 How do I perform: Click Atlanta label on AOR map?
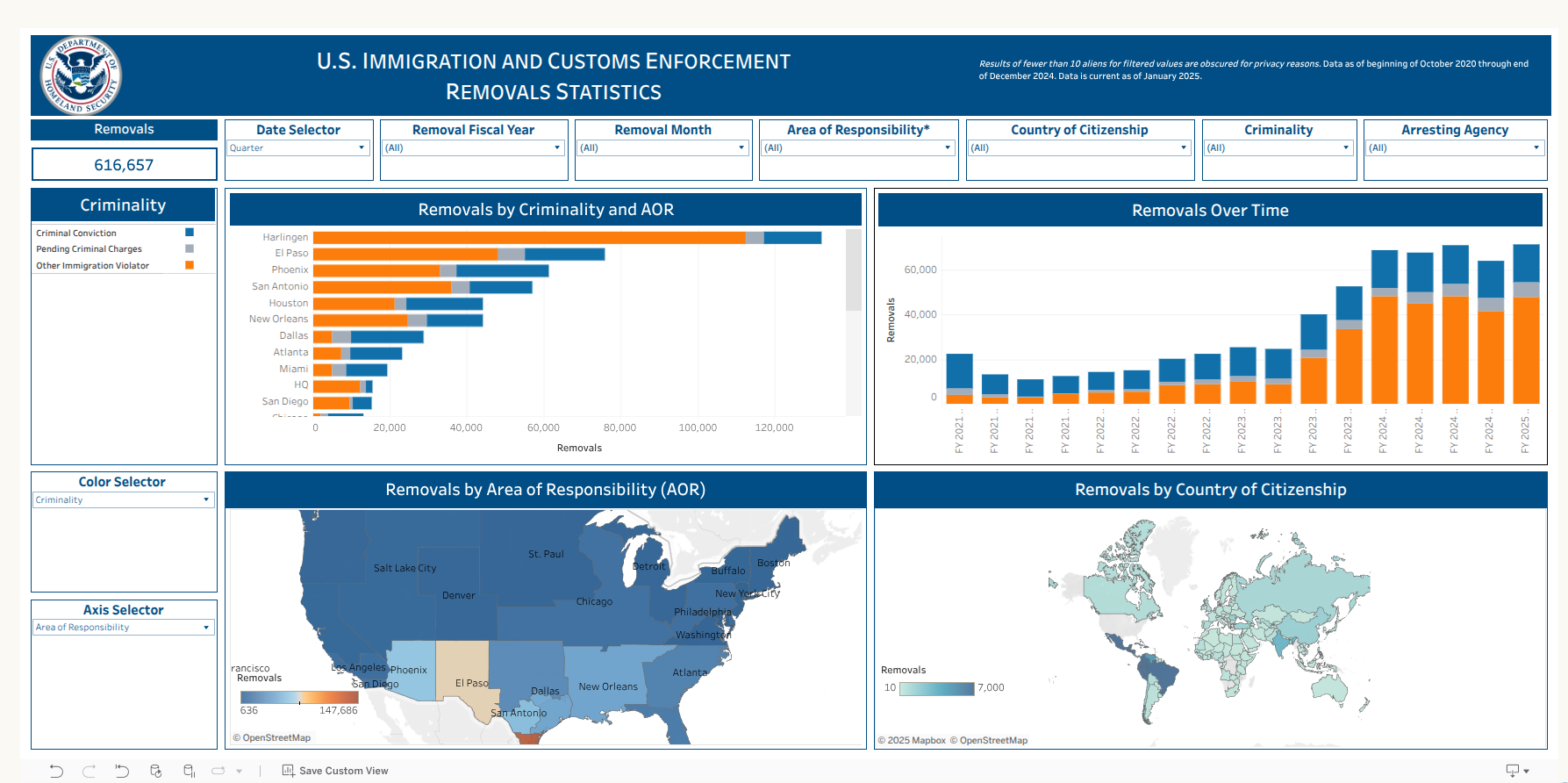tap(690, 672)
